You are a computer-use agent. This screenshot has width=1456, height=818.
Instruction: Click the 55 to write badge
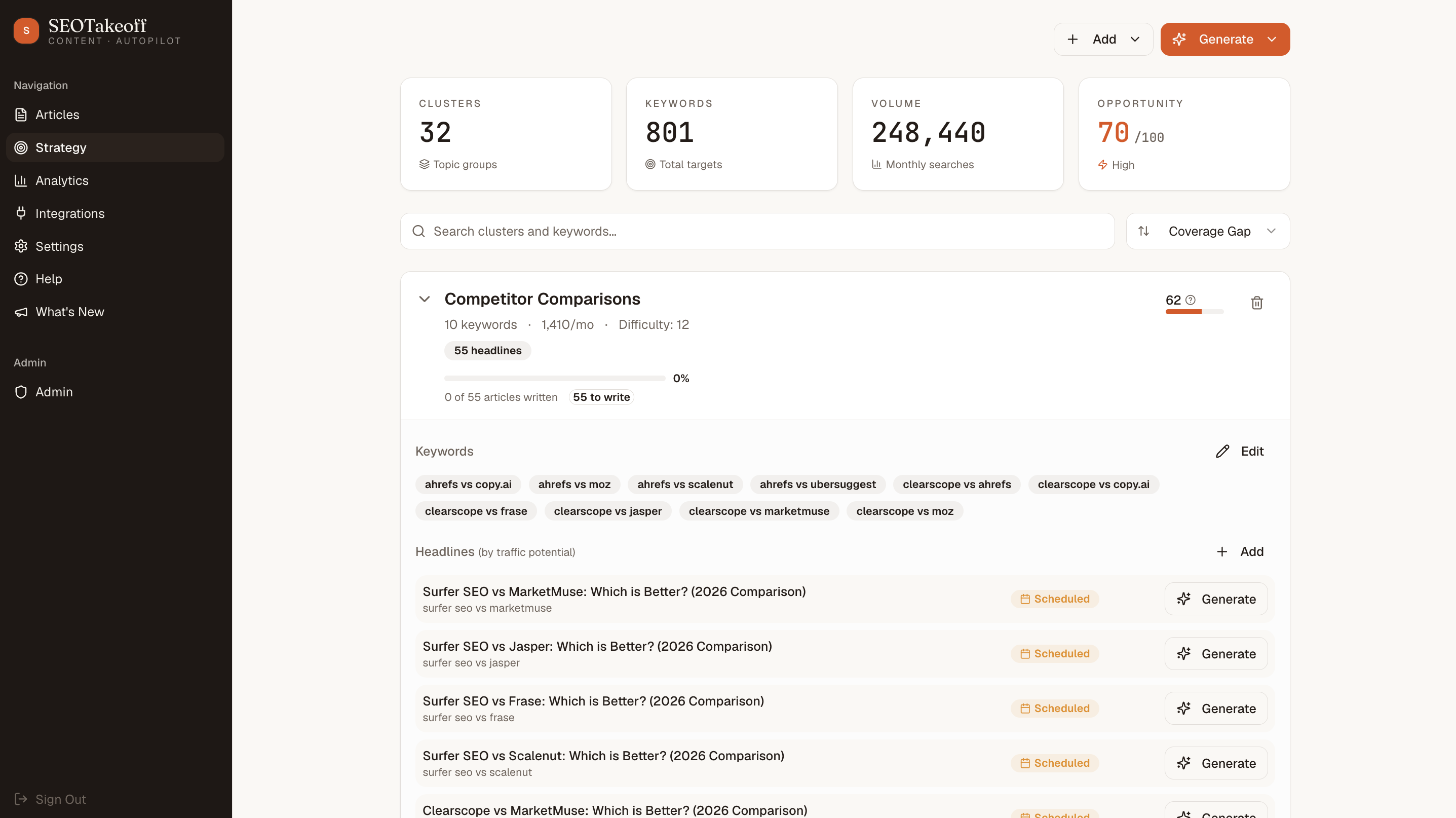(x=601, y=397)
